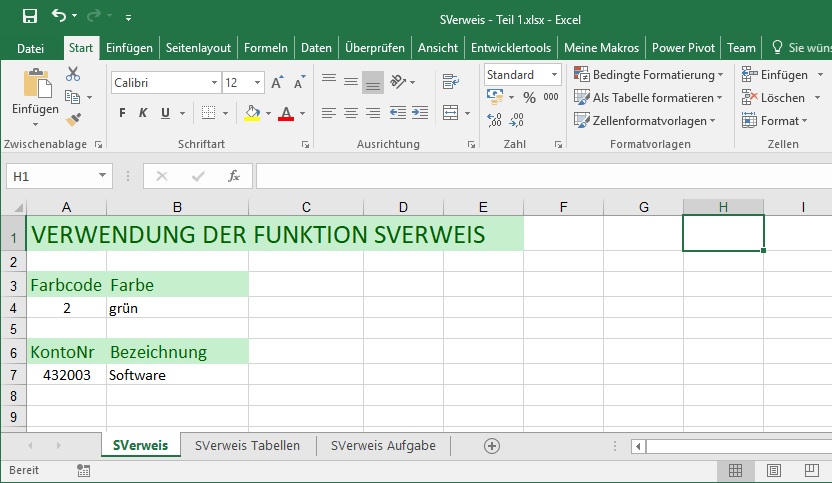Click the Cut scissors icon
This screenshot has width=832, height=483.
(x=72, y=74)
